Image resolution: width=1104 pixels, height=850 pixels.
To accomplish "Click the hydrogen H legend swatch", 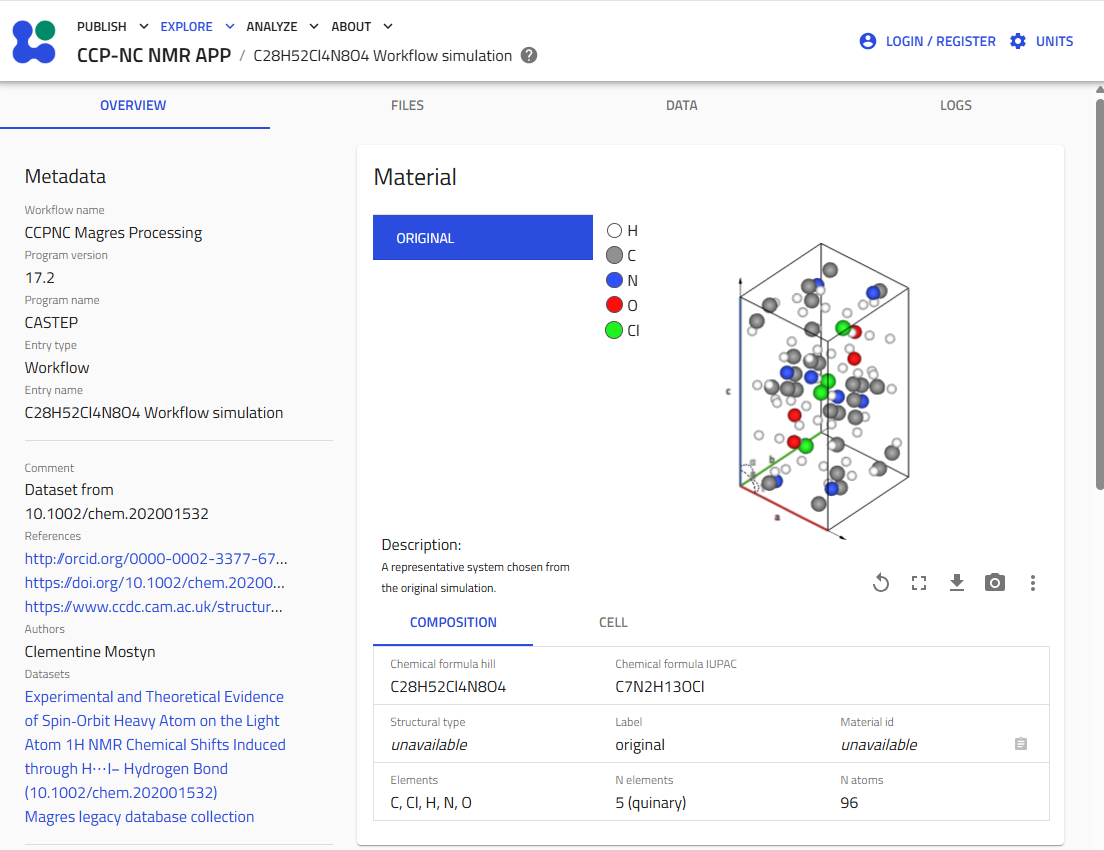I will point(615,231).
